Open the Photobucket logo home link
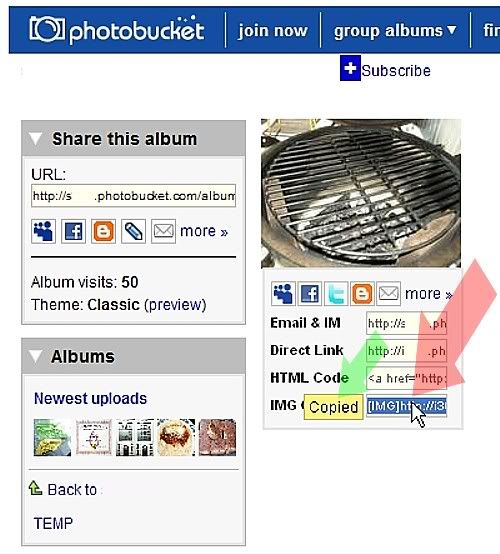 click(x=117, y=30)
